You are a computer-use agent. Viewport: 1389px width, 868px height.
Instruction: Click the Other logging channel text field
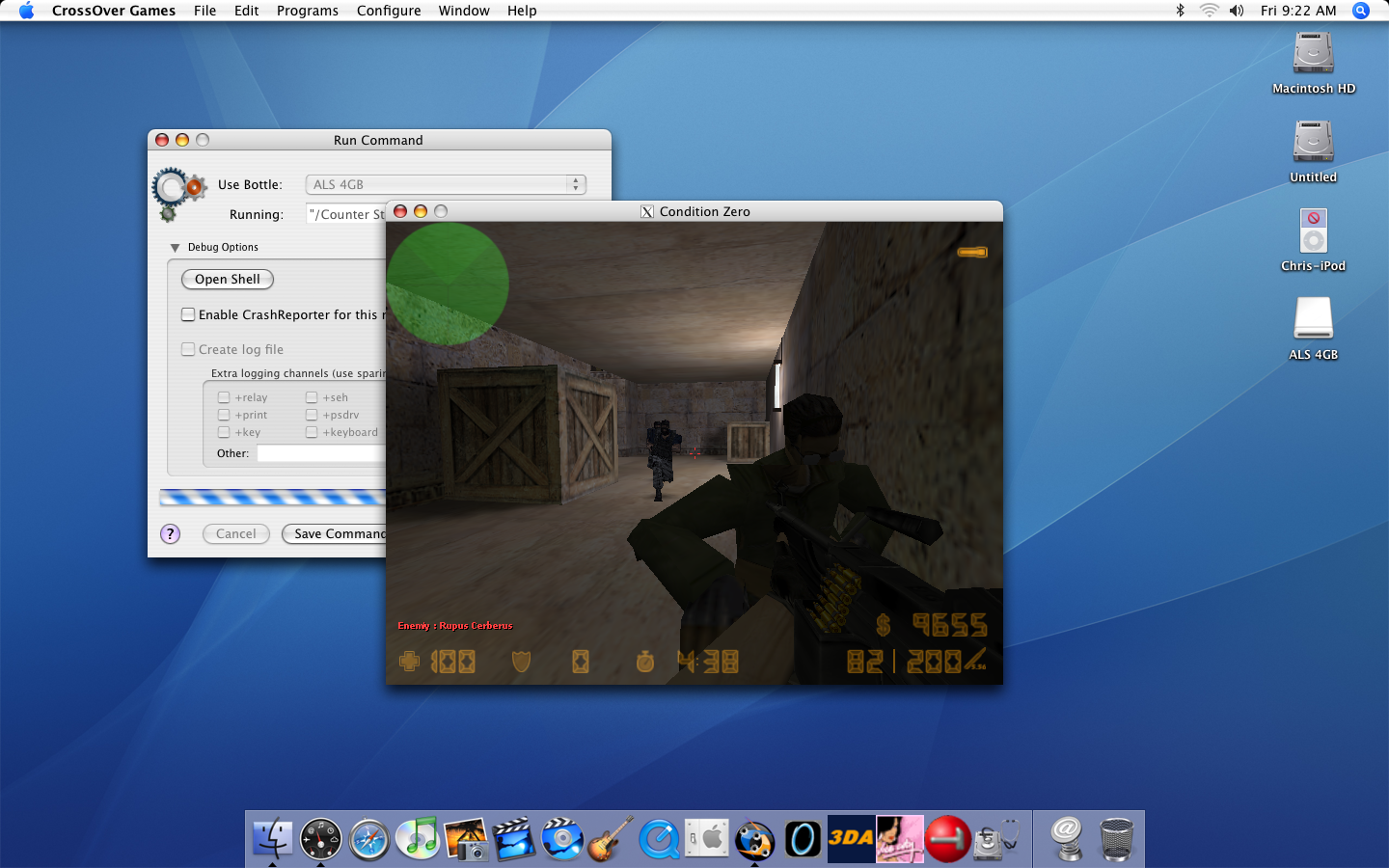click(318, 452)
